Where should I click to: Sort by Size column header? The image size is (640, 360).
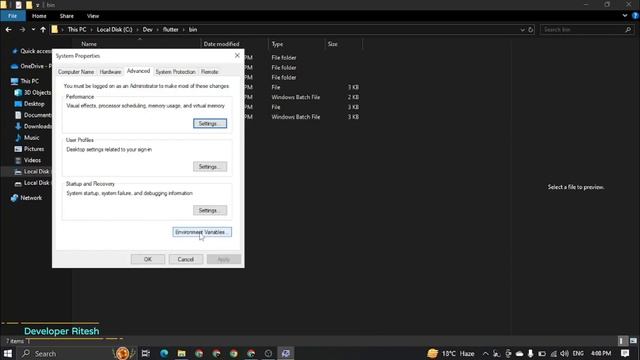coord(333,44)
